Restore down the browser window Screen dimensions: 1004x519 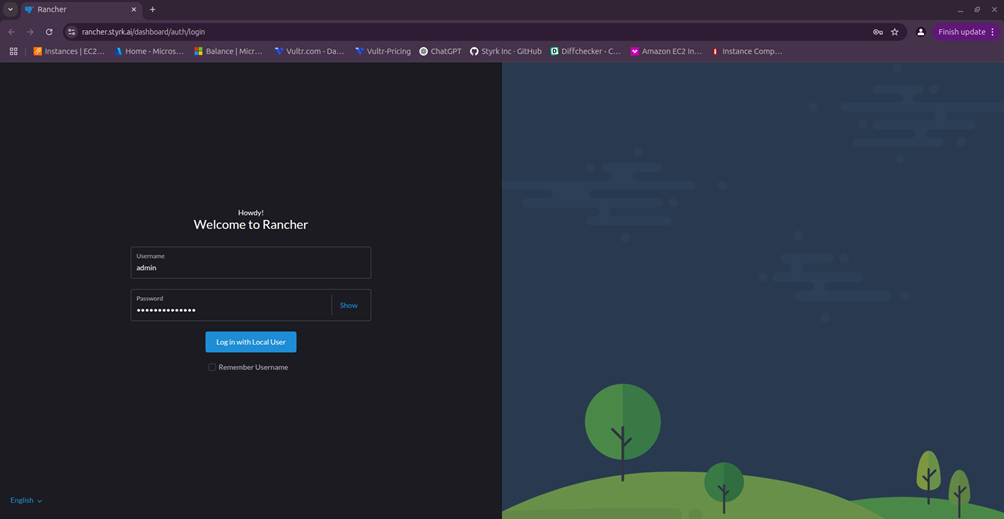coord(977,10)
